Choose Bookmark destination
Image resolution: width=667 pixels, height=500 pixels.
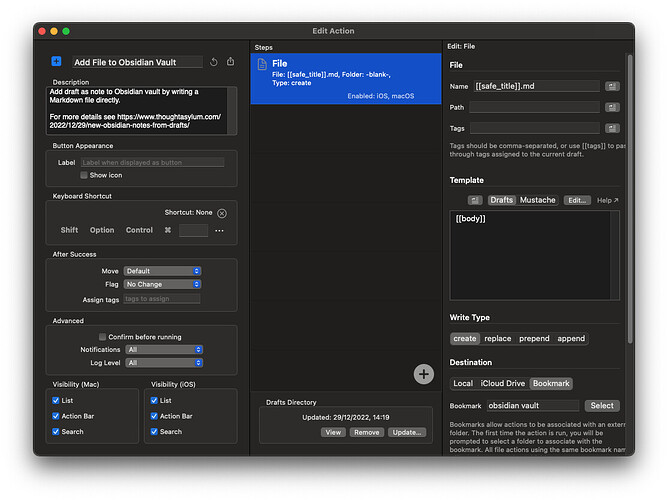551,383
